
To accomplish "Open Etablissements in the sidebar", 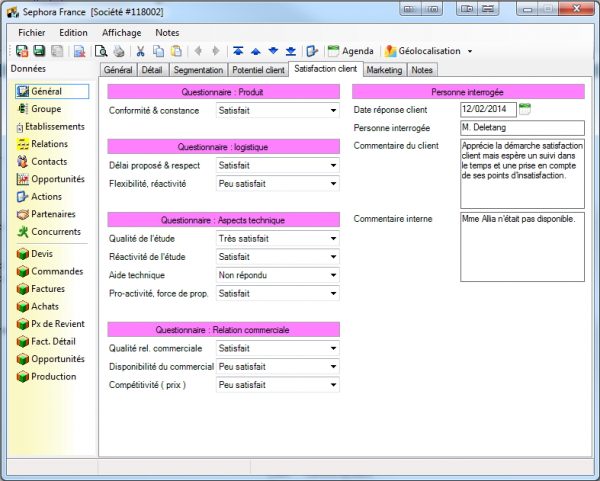I will pyautogui.click(x=51, y=127).
